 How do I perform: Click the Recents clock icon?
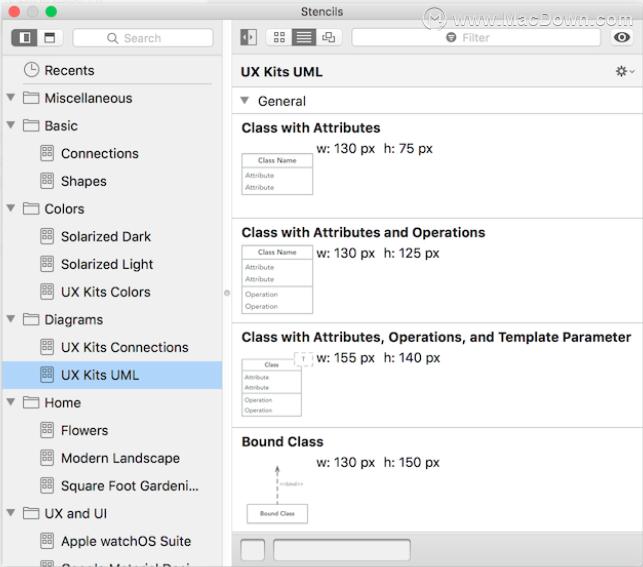pyautogui.click(x=31, y=70)
